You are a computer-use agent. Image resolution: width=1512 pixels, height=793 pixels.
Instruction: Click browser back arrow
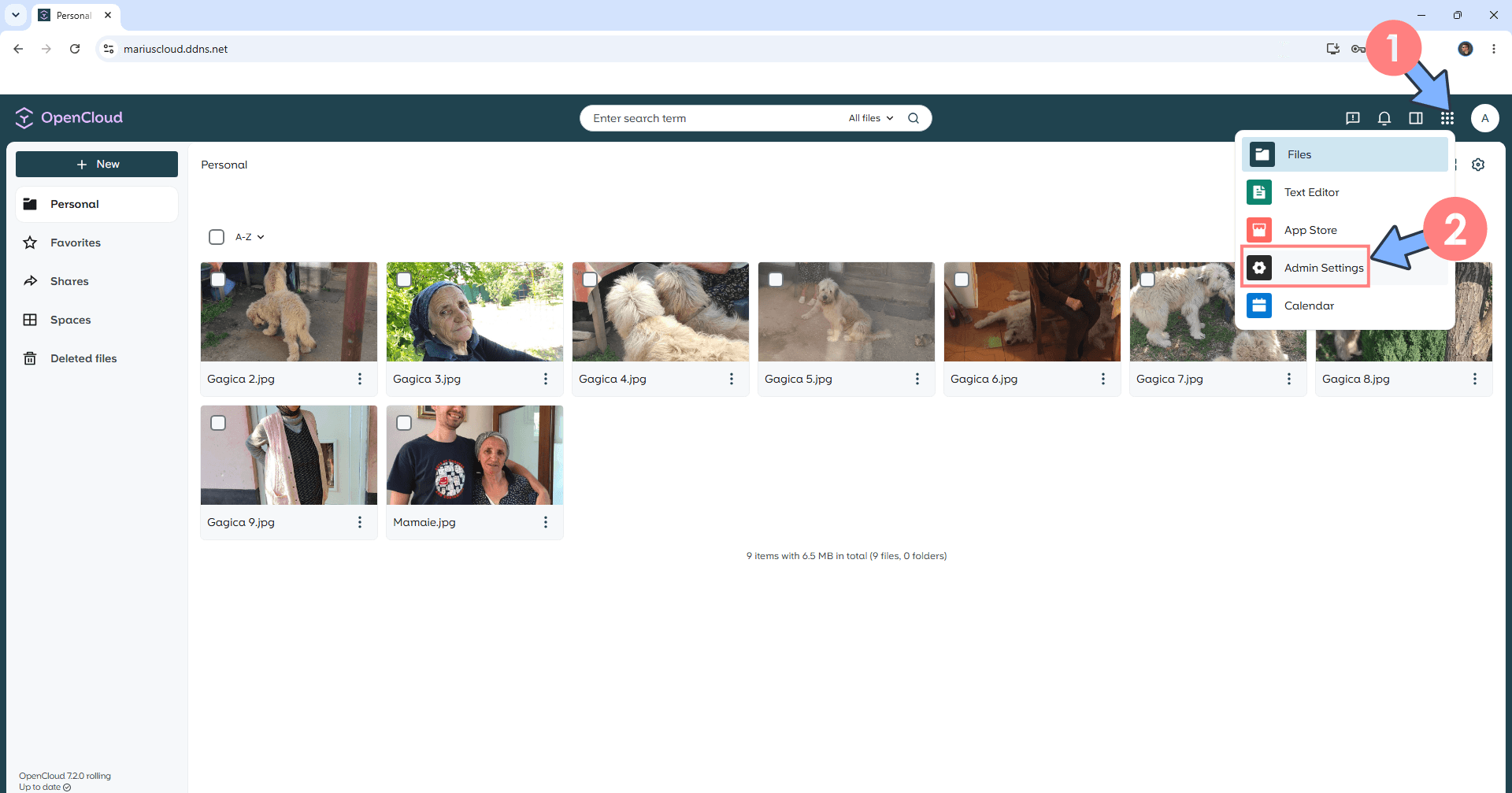[x=18, y=49]
